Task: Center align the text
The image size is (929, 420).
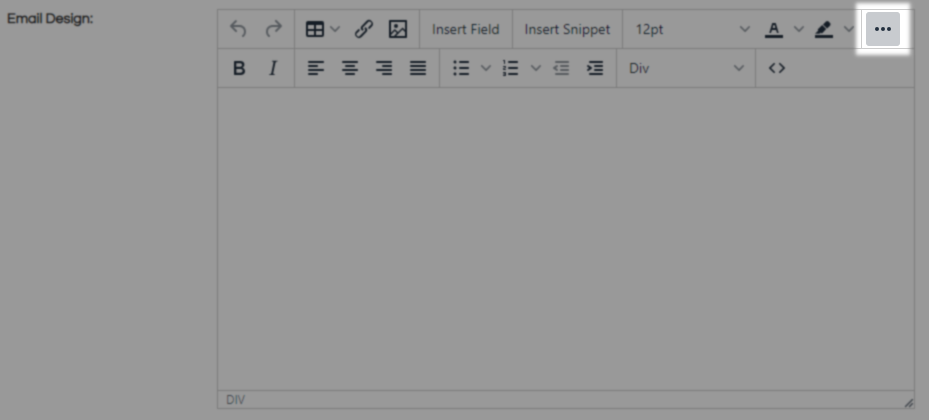Action: (350, 68)
